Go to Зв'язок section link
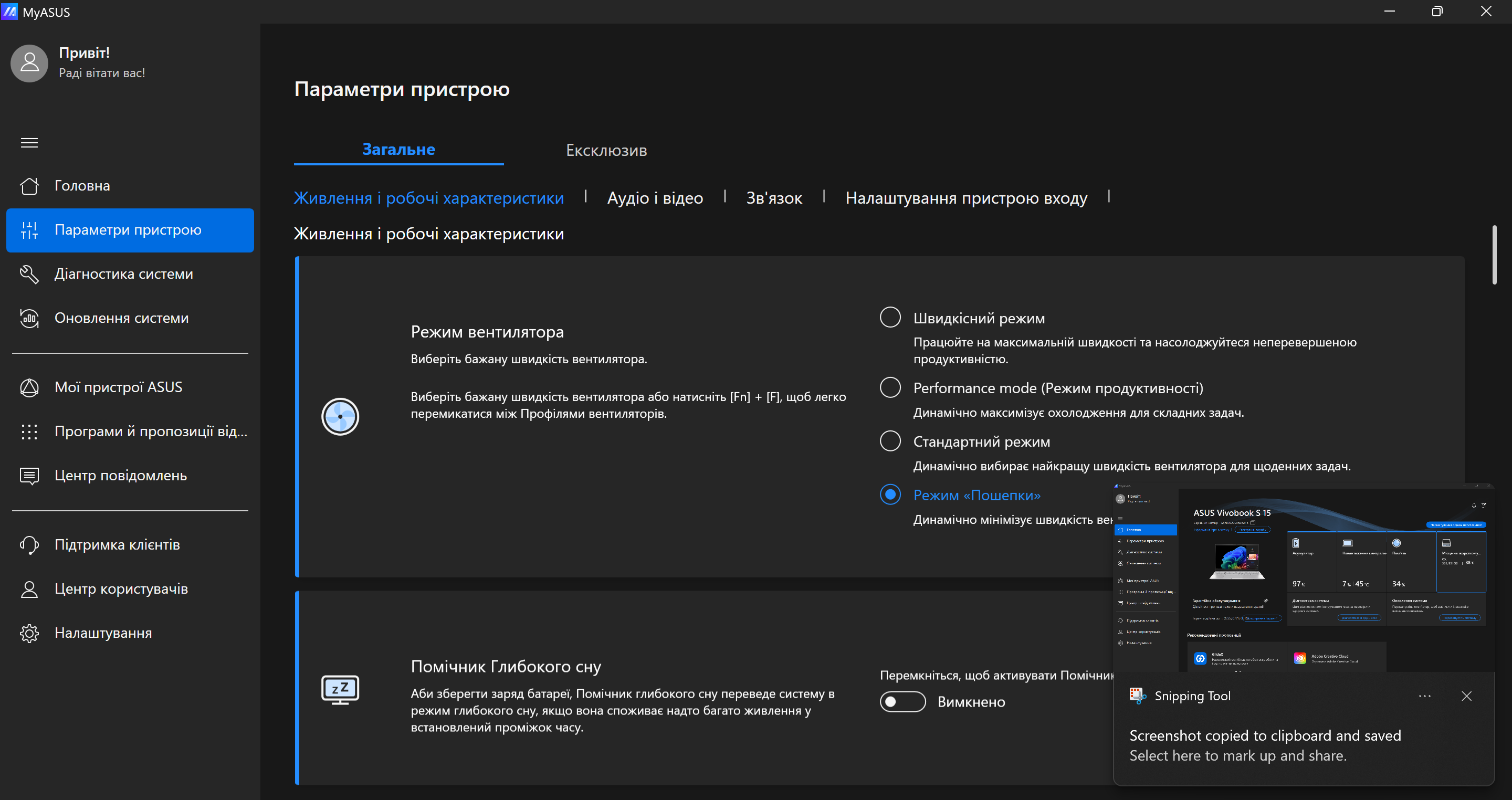Viewport: 1512px width, 800px height. tap(774, 198)
